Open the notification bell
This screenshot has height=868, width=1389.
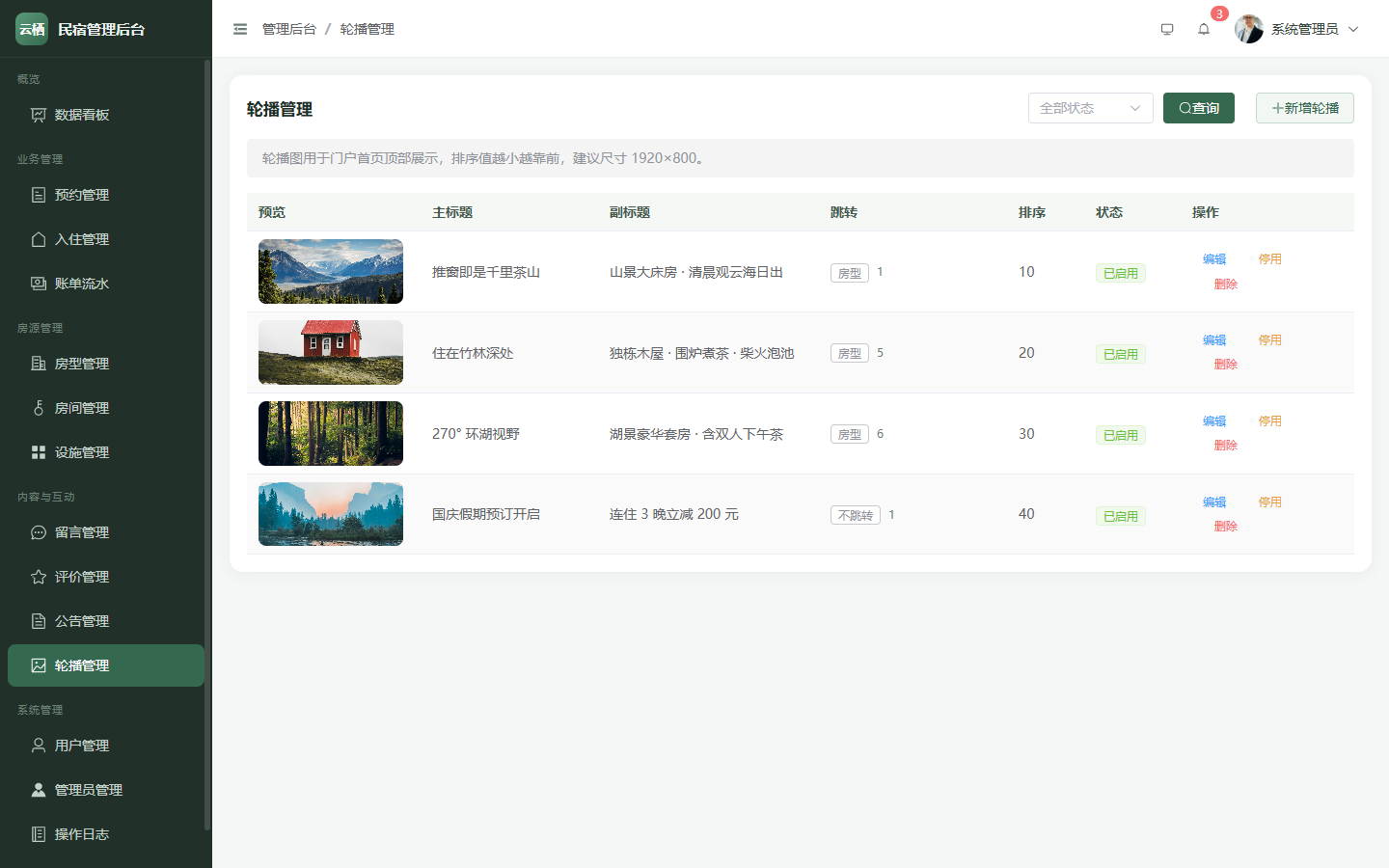coord(1204,29)
